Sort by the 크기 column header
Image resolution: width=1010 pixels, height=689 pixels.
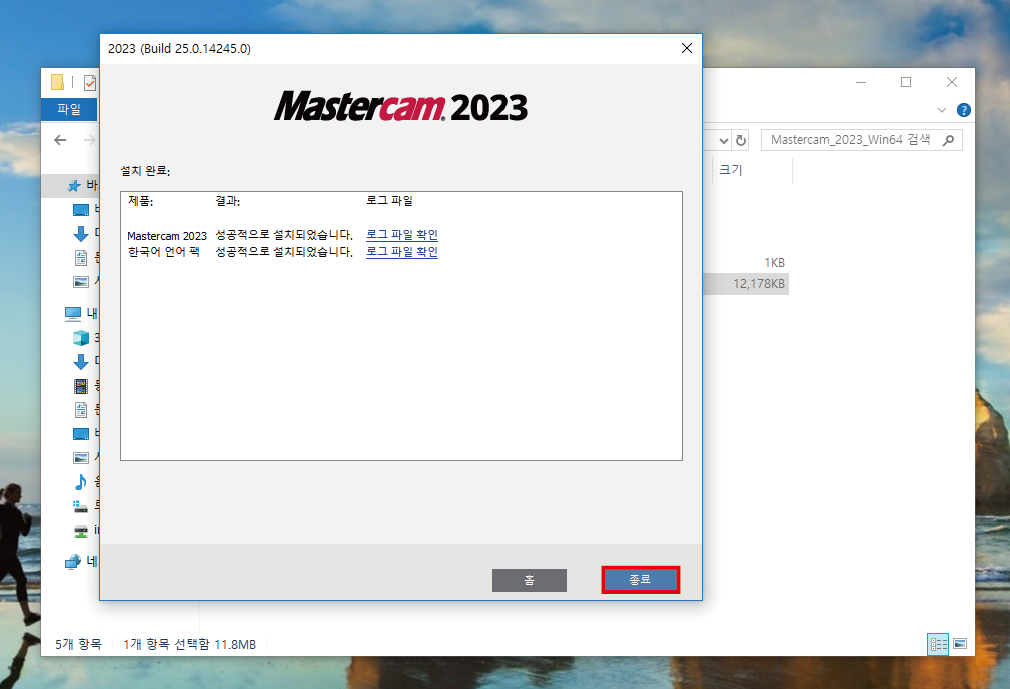pyautogui.click(x=730, y=170)
